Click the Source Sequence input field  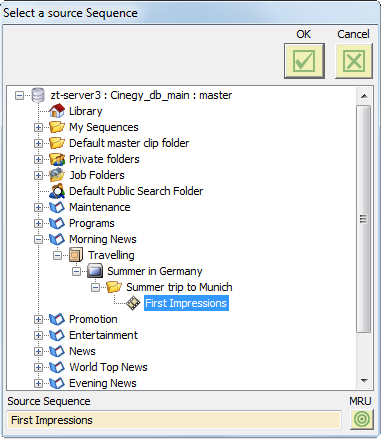(x=174, y=420)
